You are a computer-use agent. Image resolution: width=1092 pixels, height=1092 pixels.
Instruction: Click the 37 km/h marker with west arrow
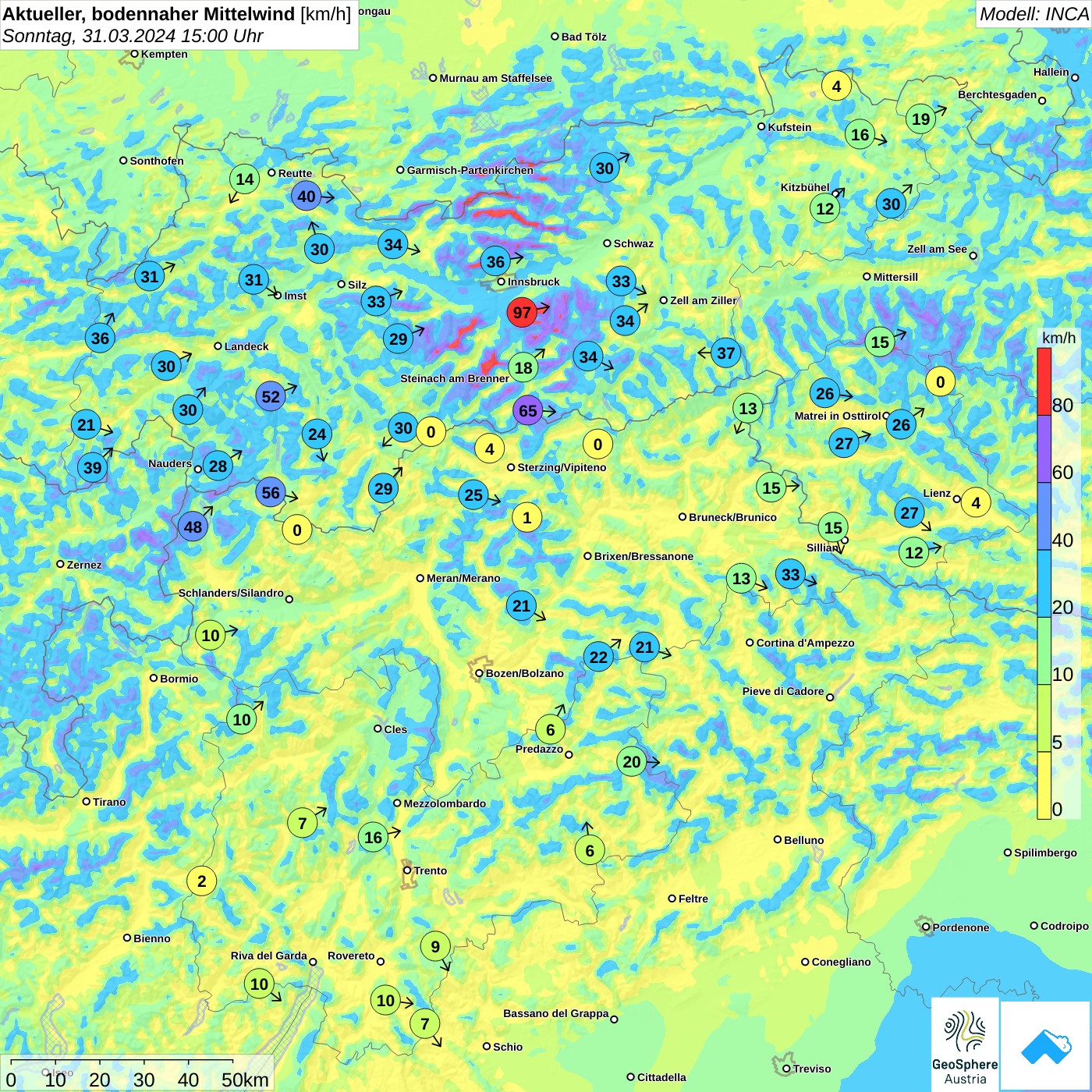click(726, 353)
